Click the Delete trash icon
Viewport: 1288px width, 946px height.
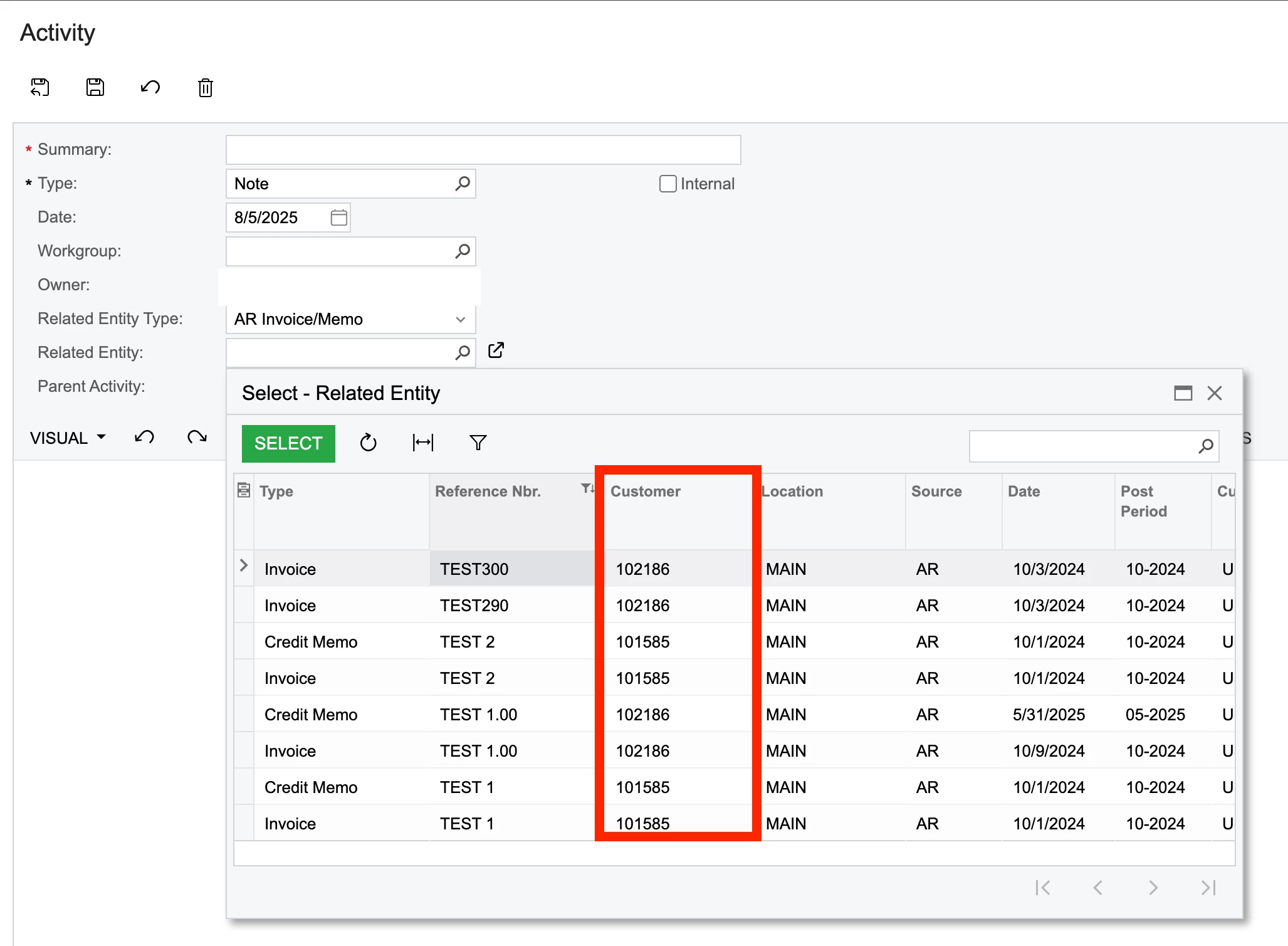[206, 87]
